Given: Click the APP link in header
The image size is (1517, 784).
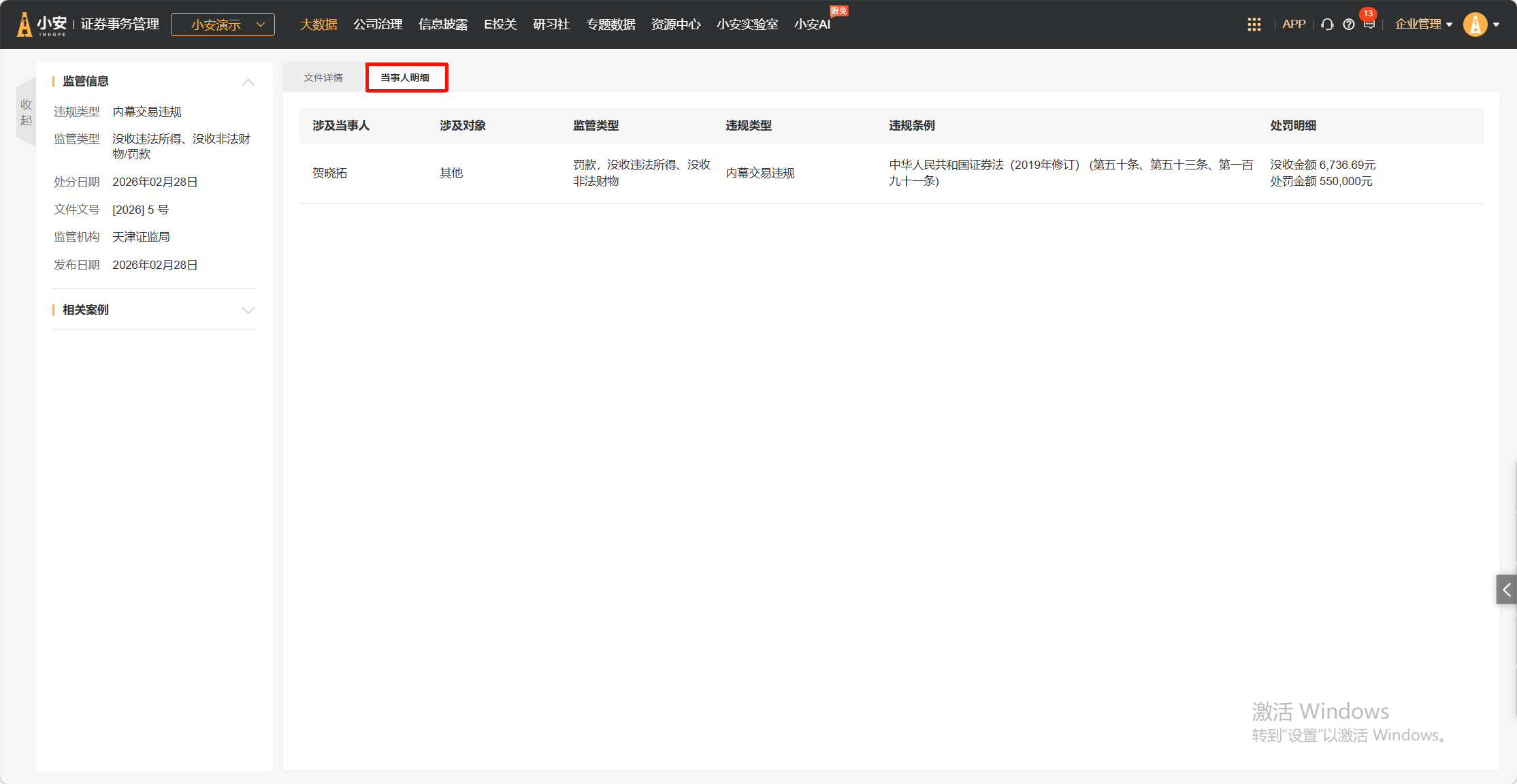Looking at the screenshot, I should click(x=1293, y=24).
